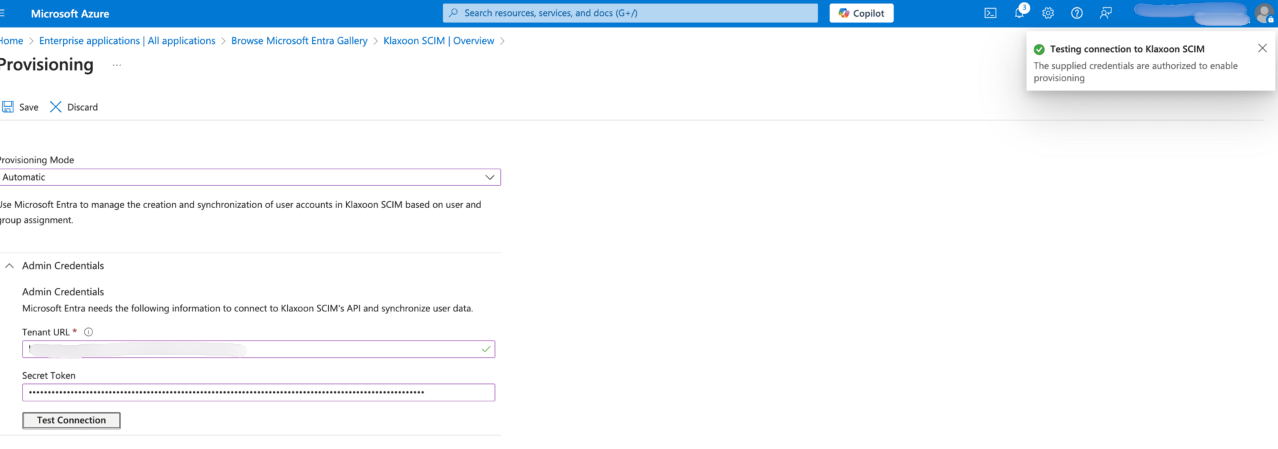Image resolution: width=1278 pixels, height=449 pixels.
Task: Click Save in the command bar
Action: tap(20, 107)
